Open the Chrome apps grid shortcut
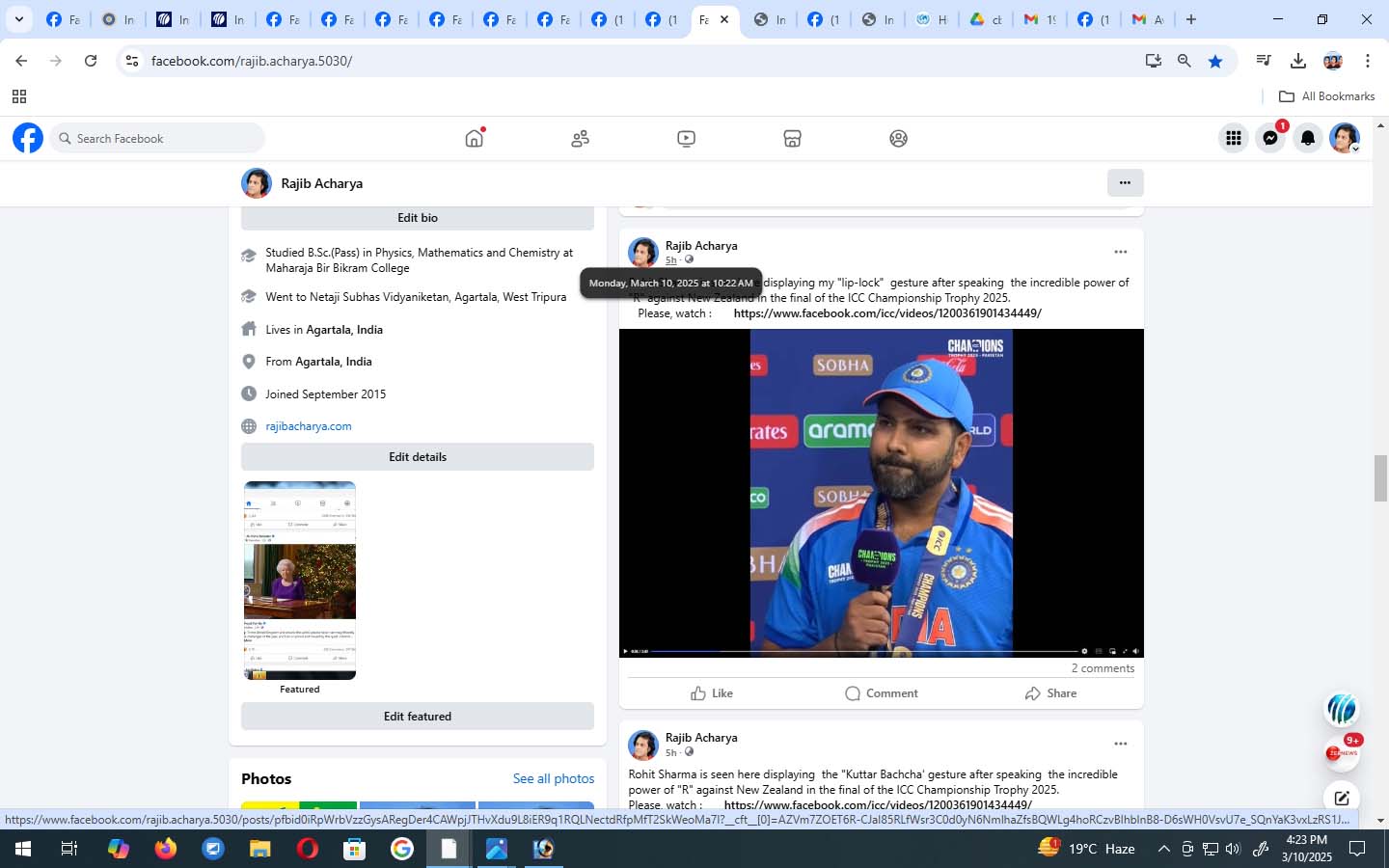1389x868 pixels. tap(18, 96)
